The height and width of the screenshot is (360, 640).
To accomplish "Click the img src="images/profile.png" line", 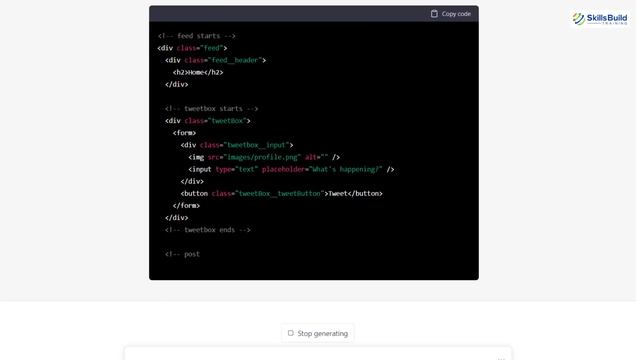I will point(264,157).
